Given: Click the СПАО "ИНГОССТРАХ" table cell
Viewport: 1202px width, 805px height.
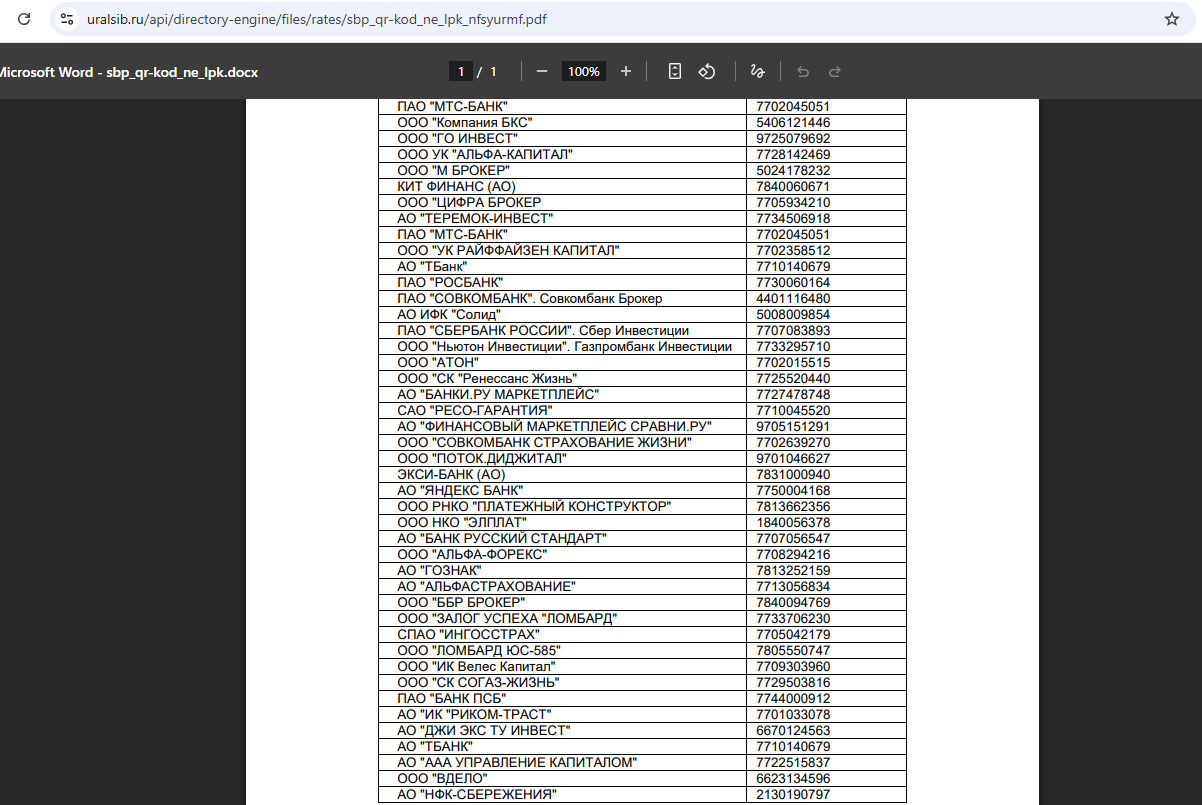Looking at the screenshot, I should [468, 635].
